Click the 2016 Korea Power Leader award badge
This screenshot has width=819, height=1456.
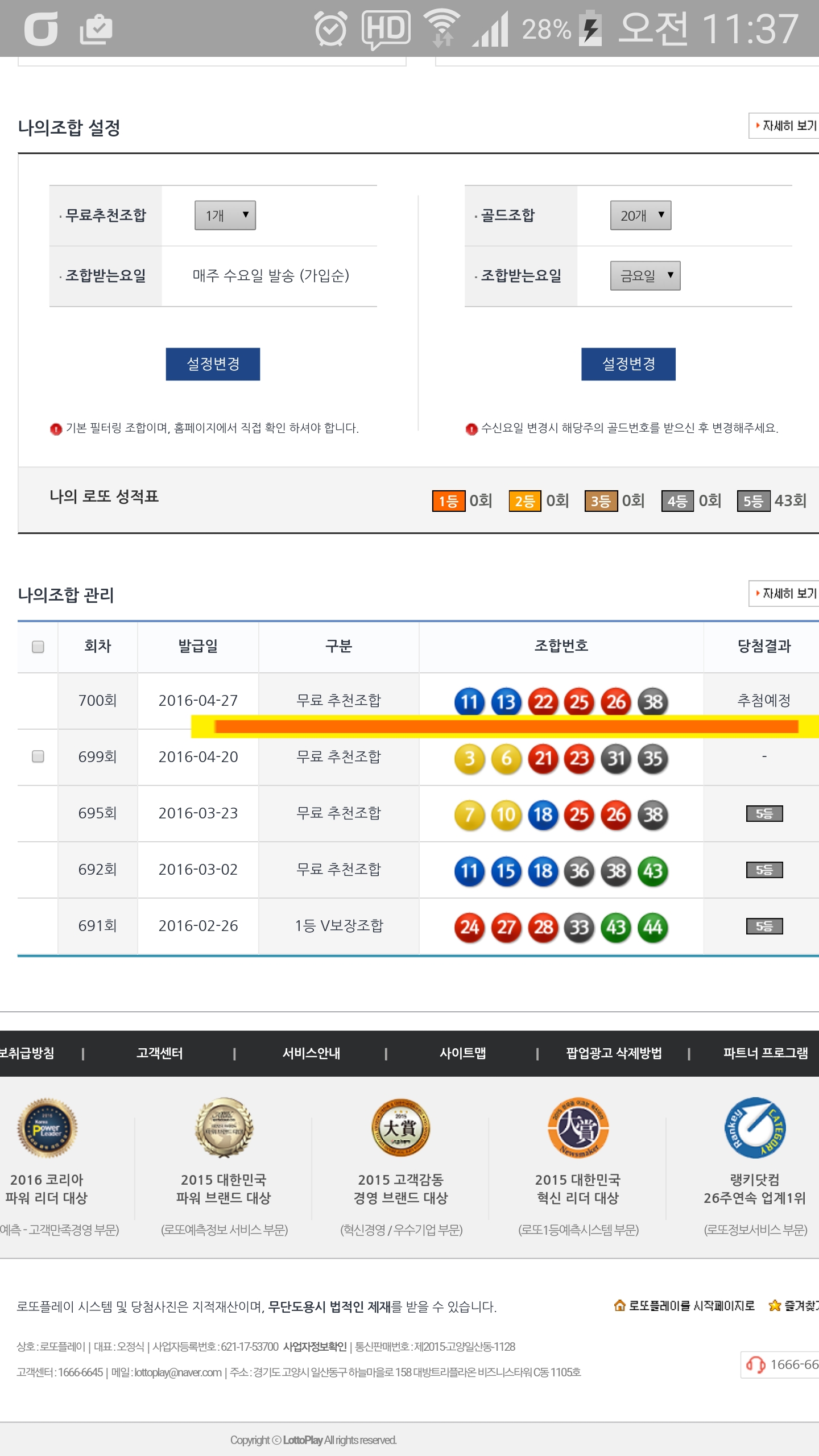(x=47, y=1127)
